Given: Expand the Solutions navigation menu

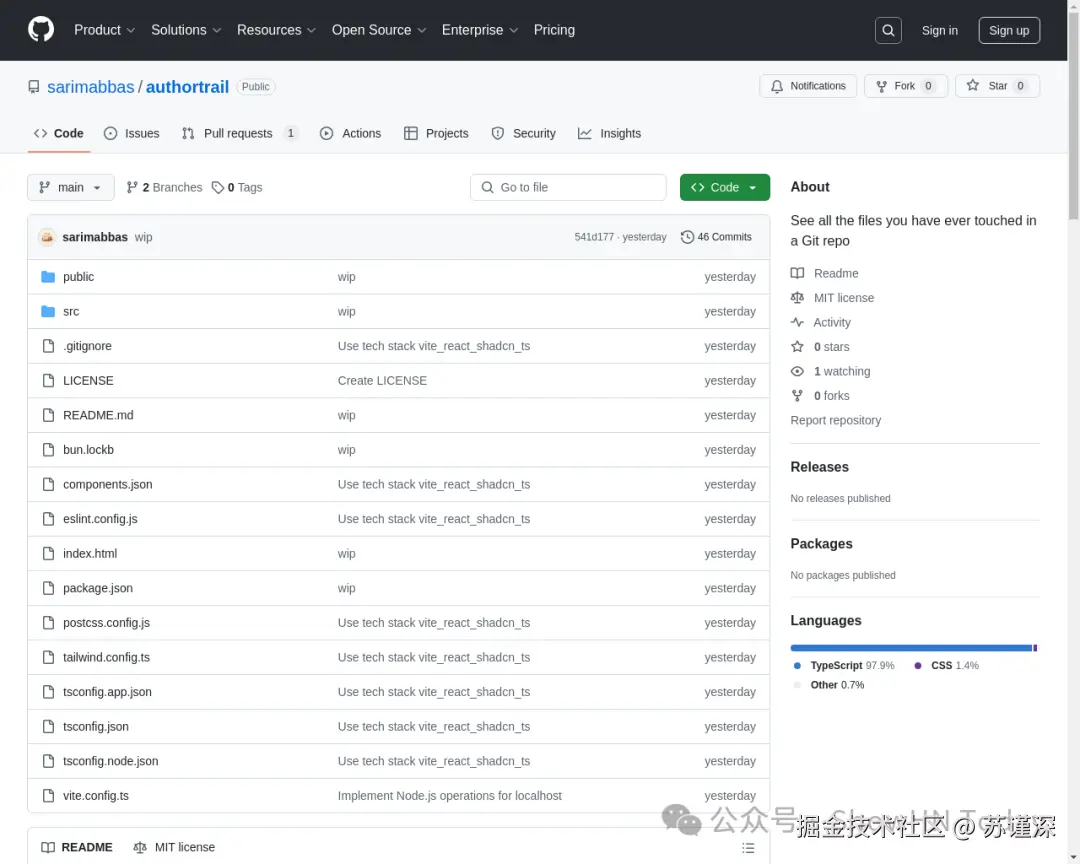Looking at the screenshot, I should tap(186, 30).
